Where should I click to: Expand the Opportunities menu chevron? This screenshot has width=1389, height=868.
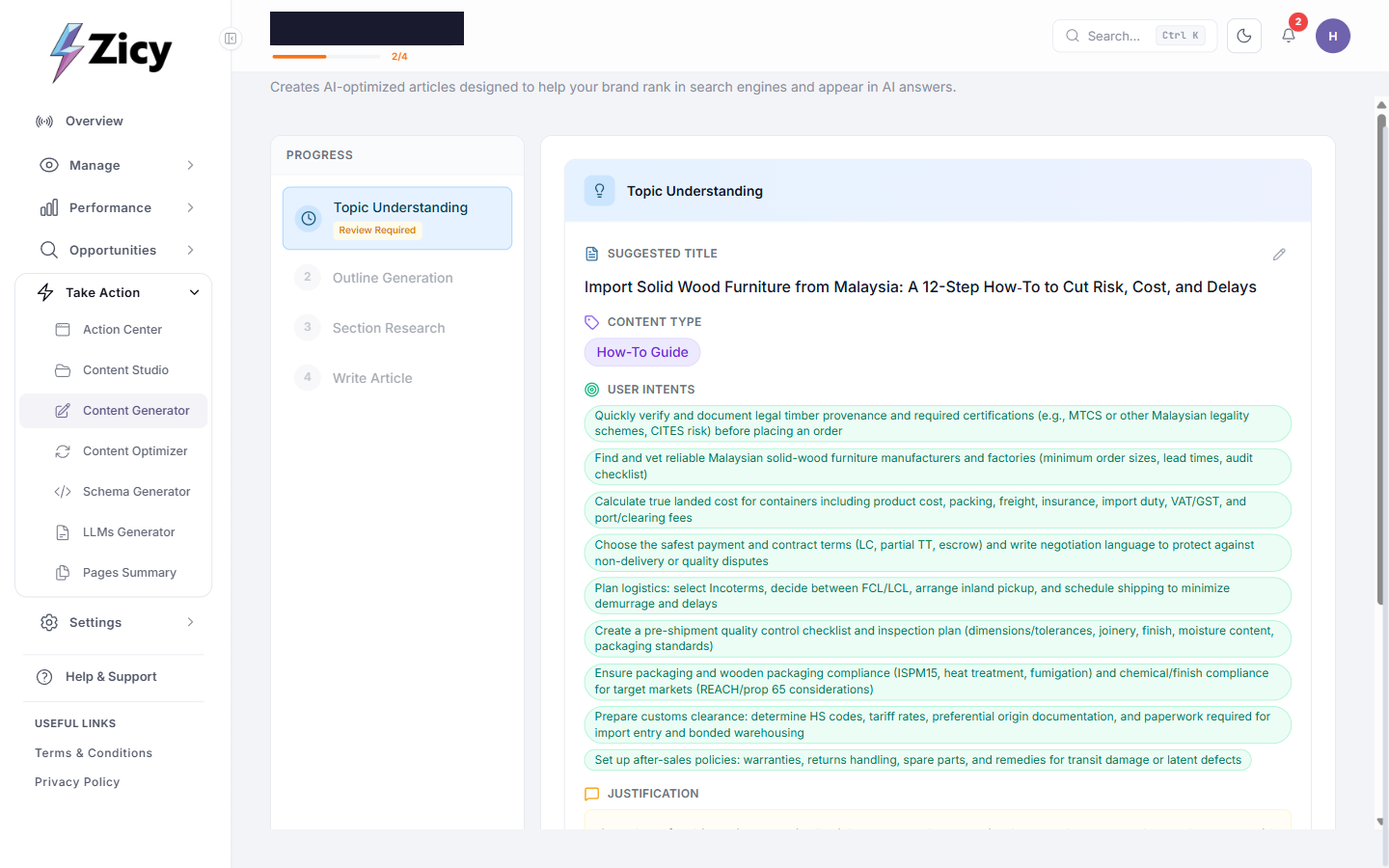(190, 250)
